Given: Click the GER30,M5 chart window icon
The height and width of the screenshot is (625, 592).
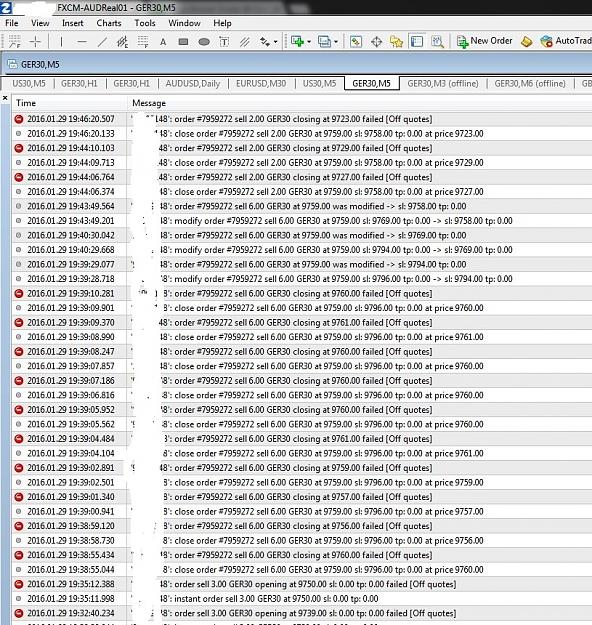Looking at the screenshot, I should click(13, 64).
